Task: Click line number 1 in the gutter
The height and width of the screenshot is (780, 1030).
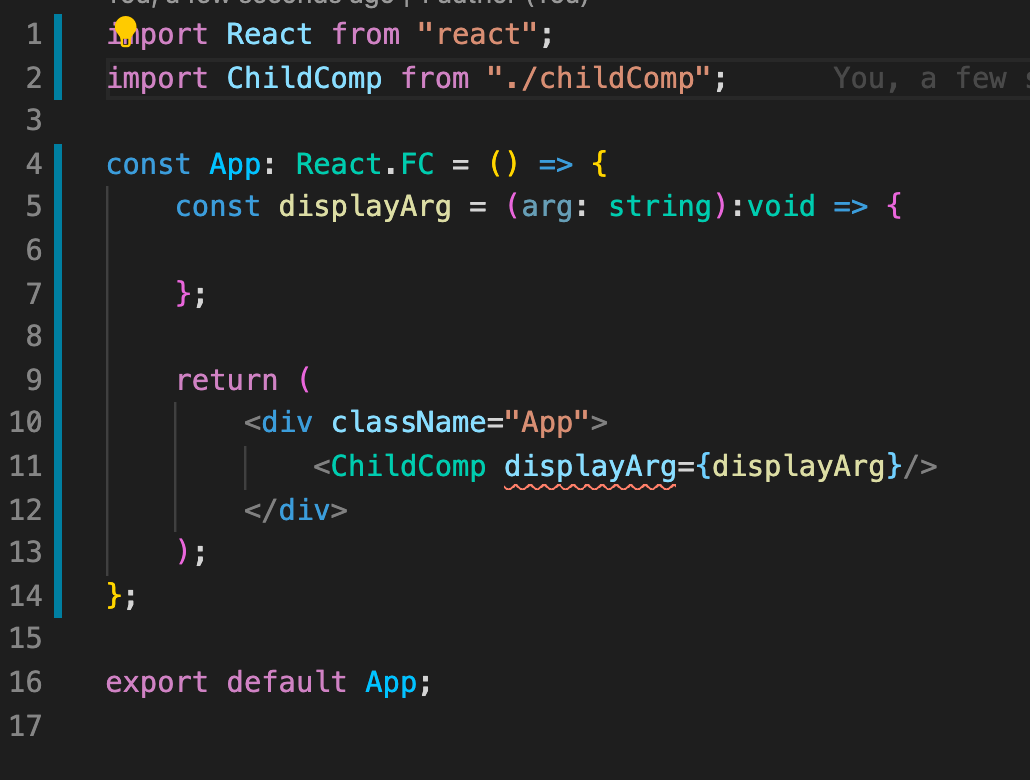Action: click(34, 34)
